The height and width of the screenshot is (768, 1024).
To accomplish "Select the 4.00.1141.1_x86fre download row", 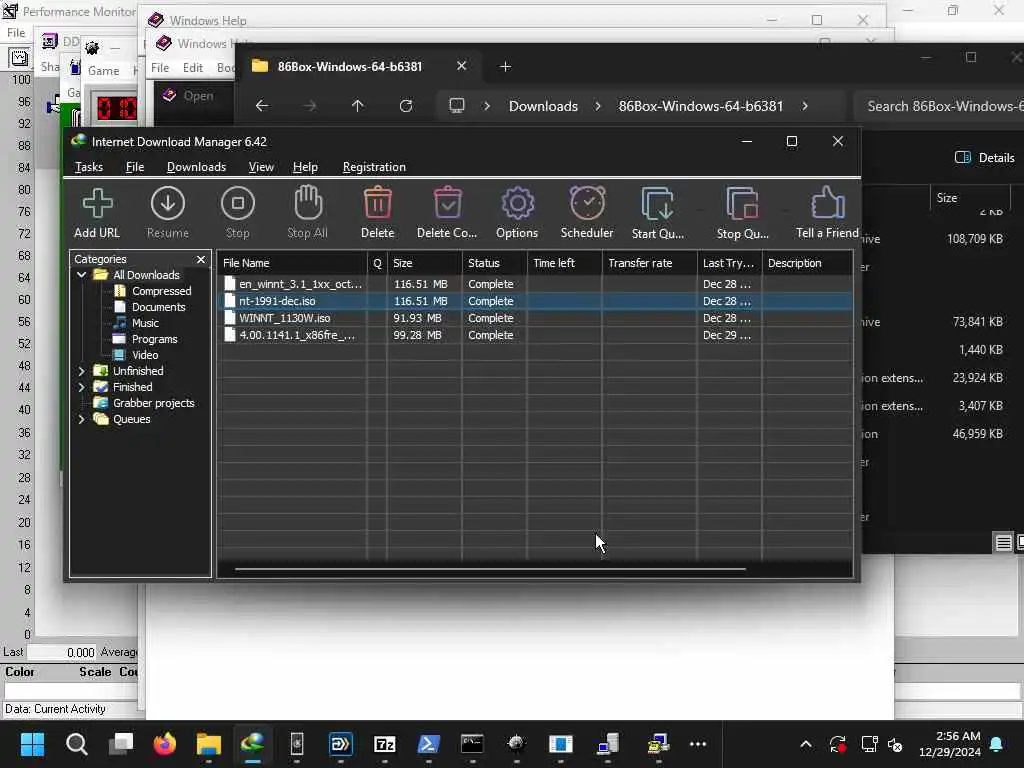I will tap(536, 335).
